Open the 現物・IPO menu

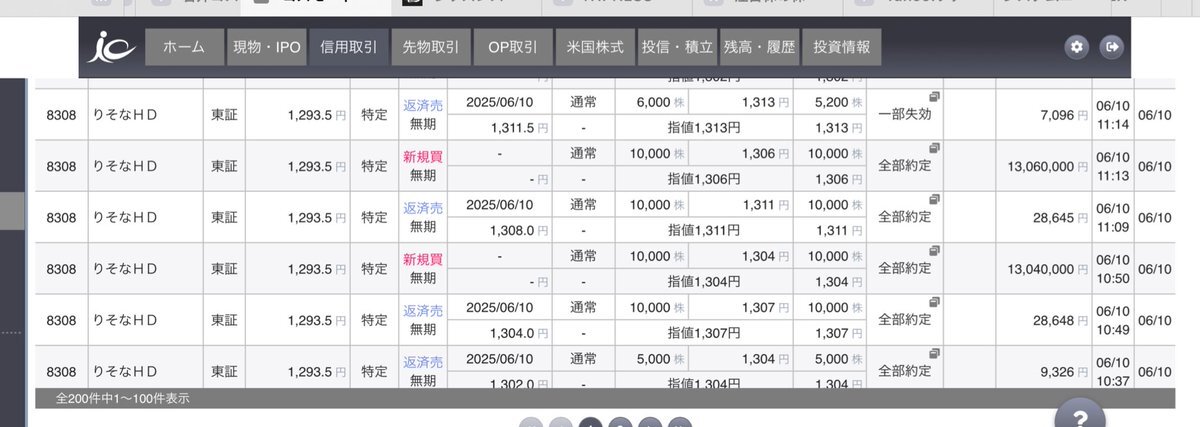(x=266, y=47)
